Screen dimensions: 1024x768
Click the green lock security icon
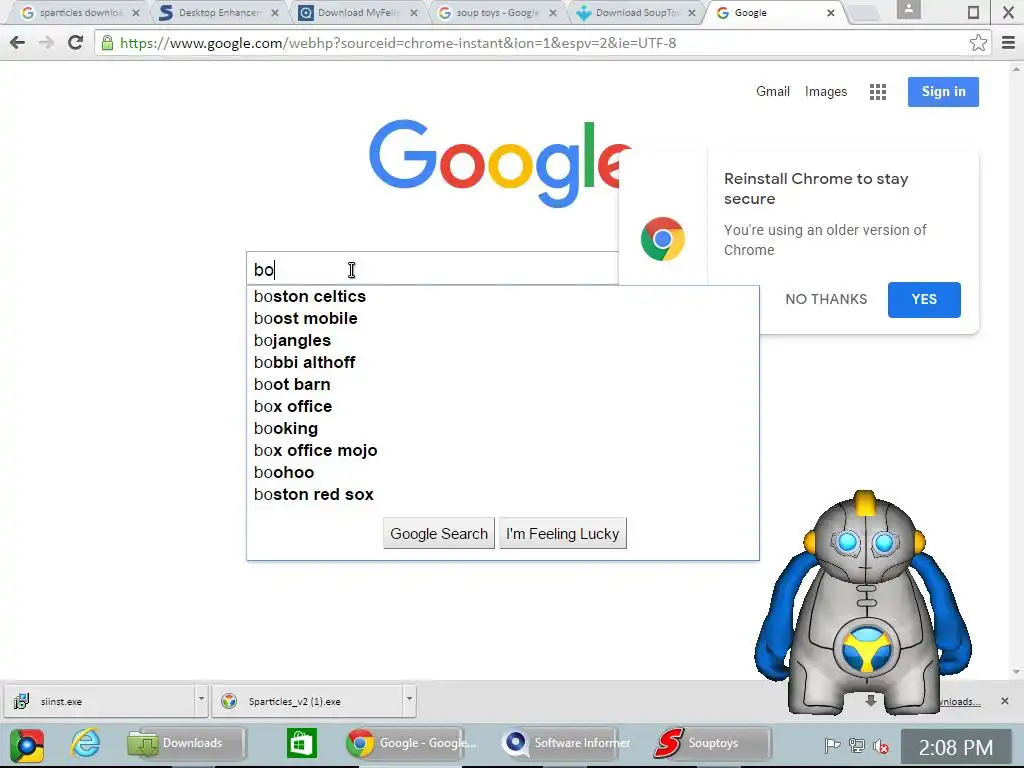tap(107, 43)
